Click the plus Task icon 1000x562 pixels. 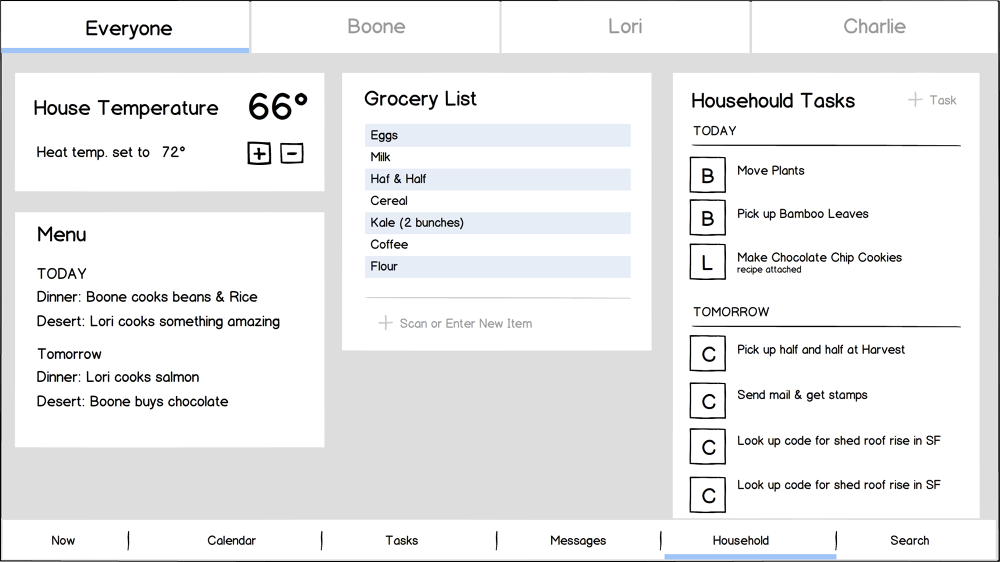[915, 100]
